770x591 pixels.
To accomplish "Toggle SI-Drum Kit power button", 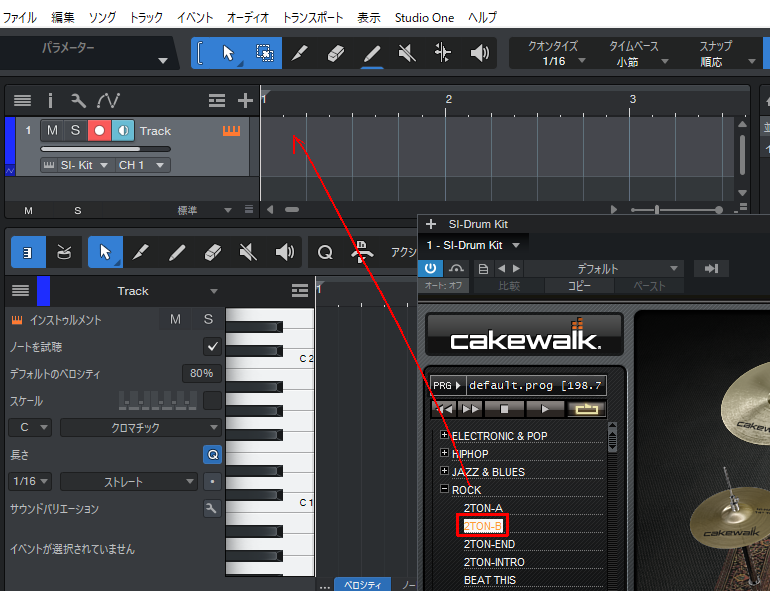I will pos(431,269).
